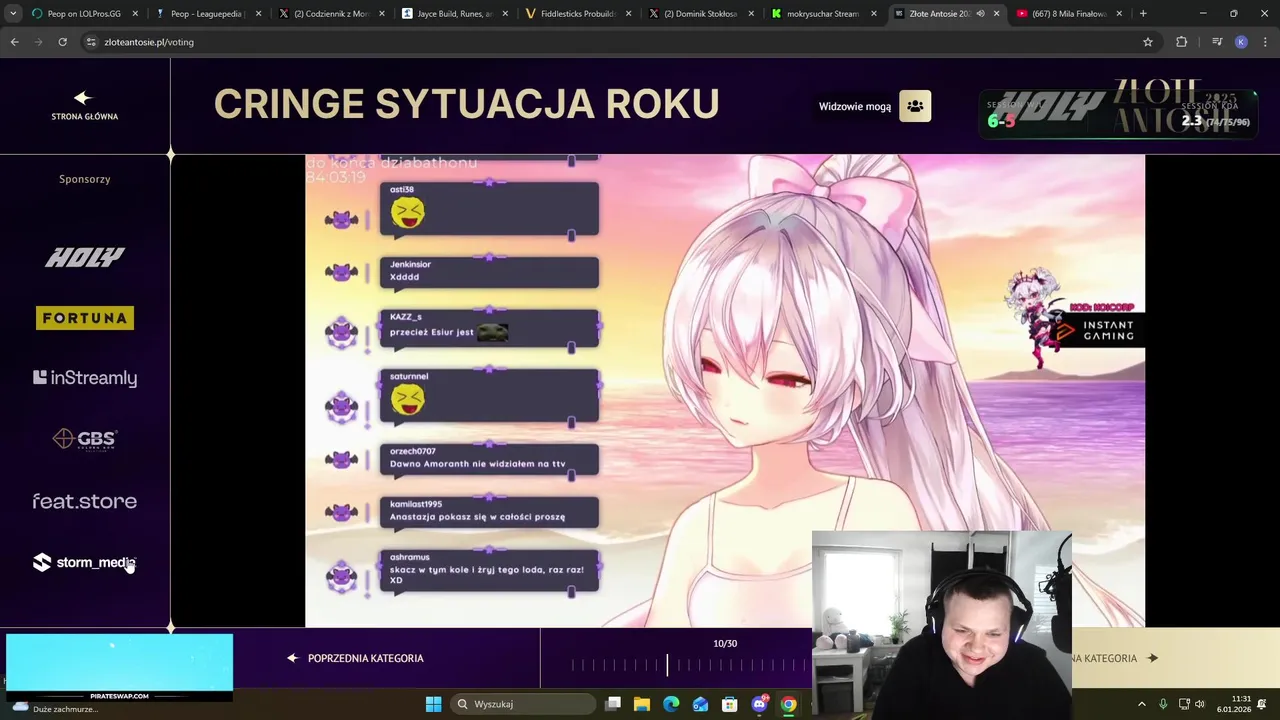Click browser back arrow
Image resolution: width=1280 pixels, height=720 pixels.
click(x=14, y=42)
